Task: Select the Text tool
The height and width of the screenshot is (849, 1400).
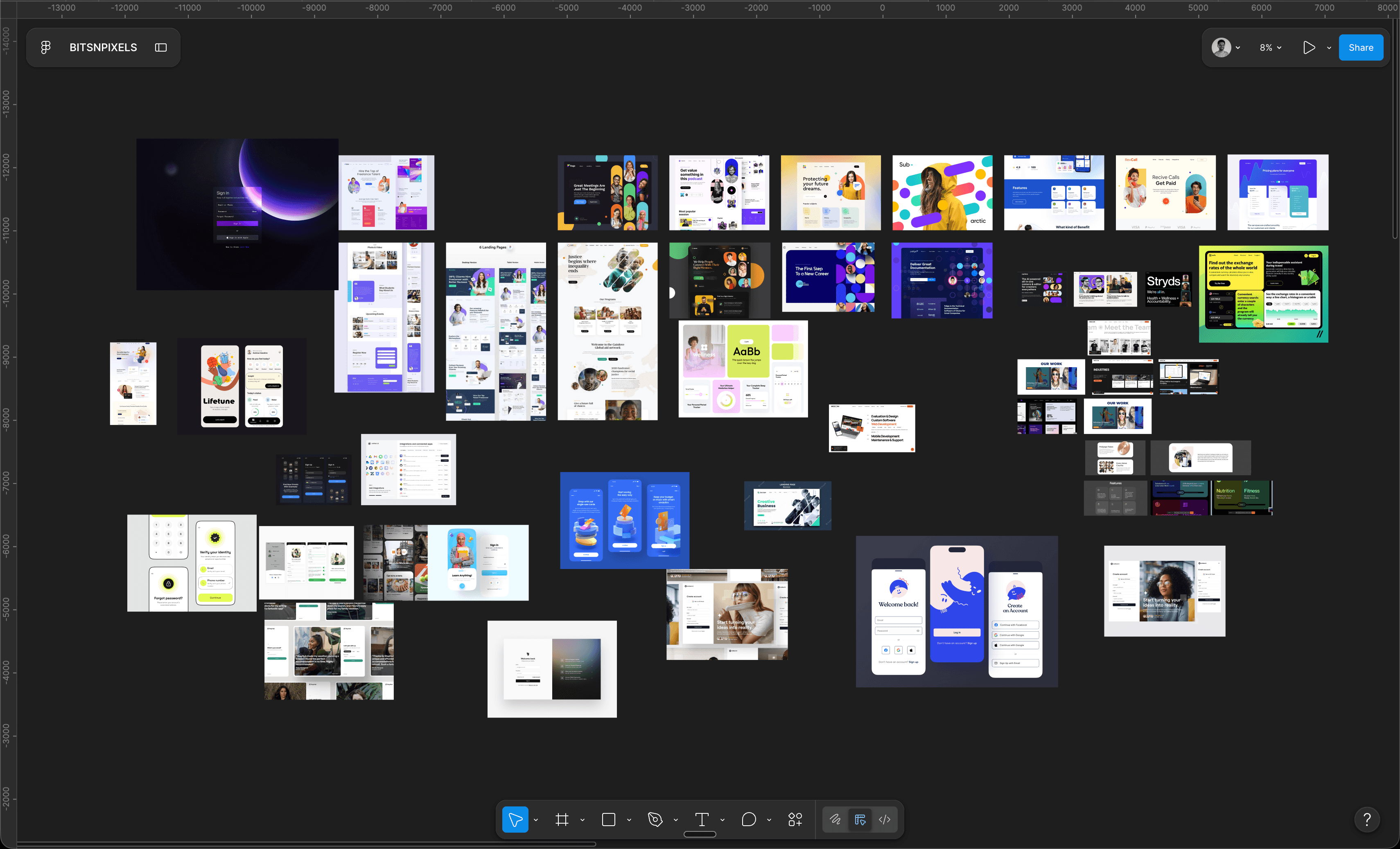Action: point(702,820)
